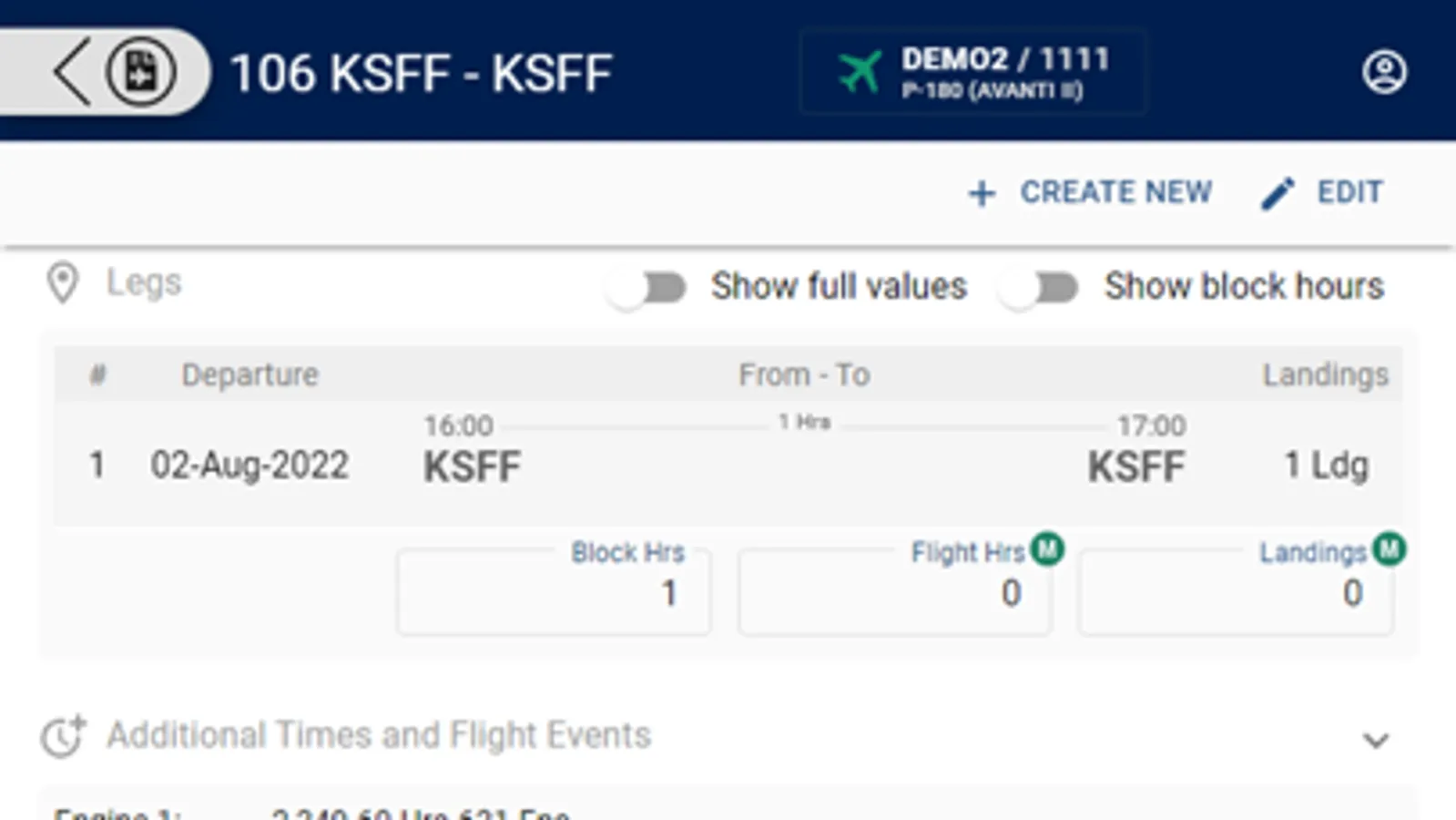Open the user profile icon
The height and width of the screenshot is (820, 1456).
point(1384,72)
